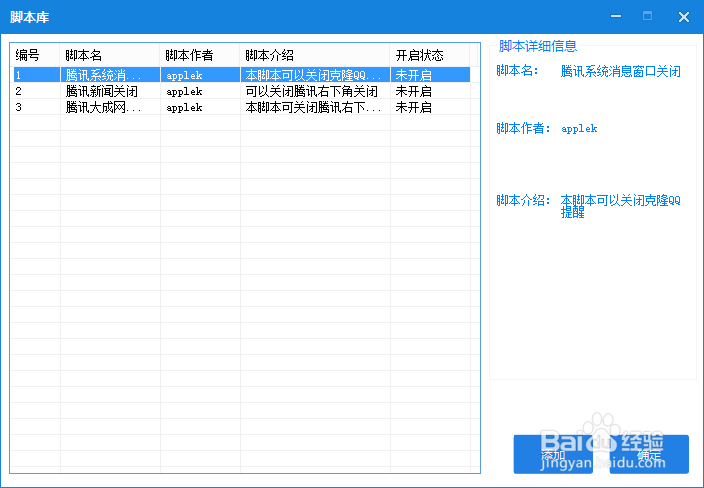Sort by the 编号 column header

tap(35, 55)
